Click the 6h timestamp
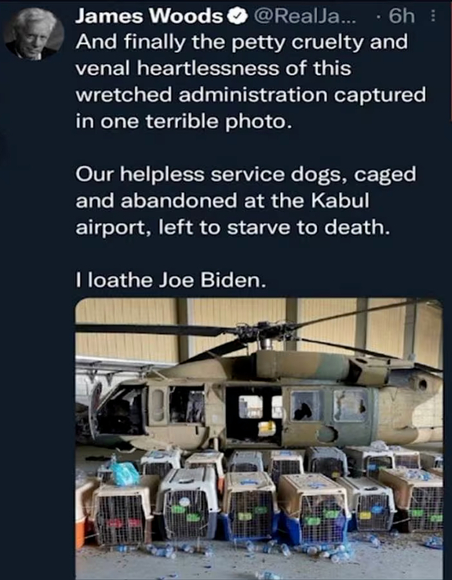The height and width of the screenshot is (580, 452). (x=402, y=16)
